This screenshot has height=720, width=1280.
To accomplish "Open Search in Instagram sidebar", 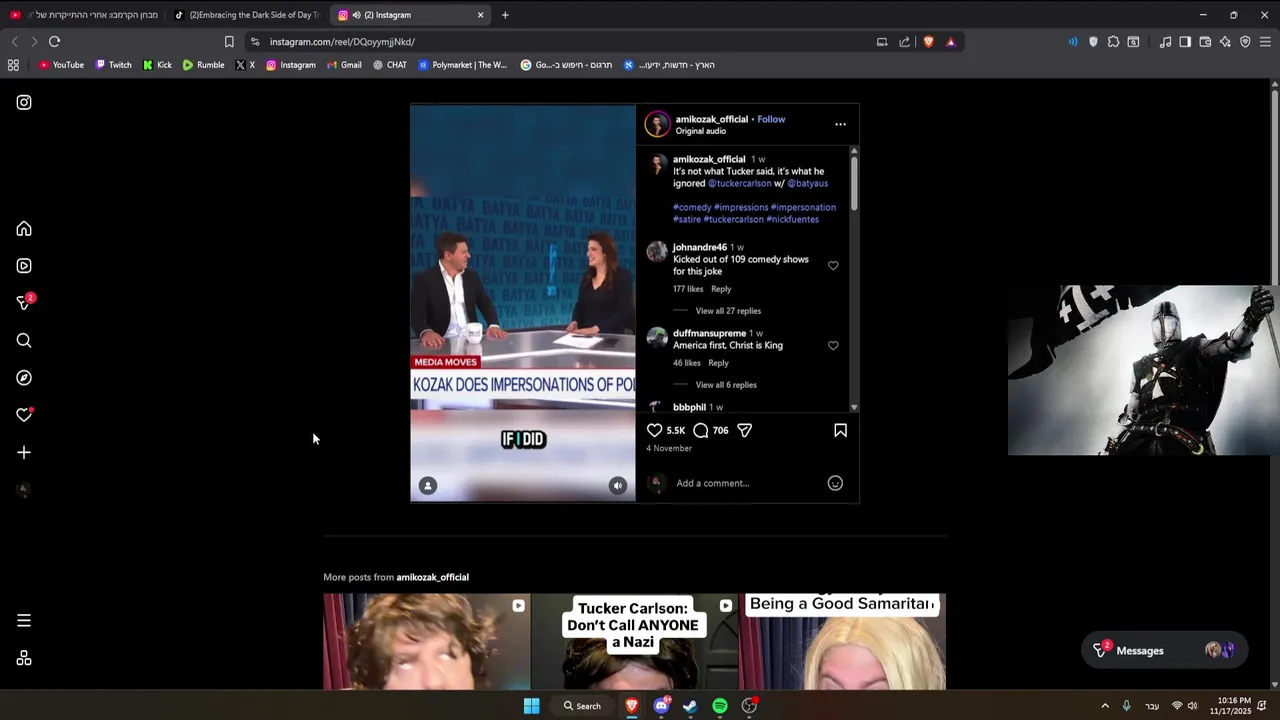I will click(24, 341).
